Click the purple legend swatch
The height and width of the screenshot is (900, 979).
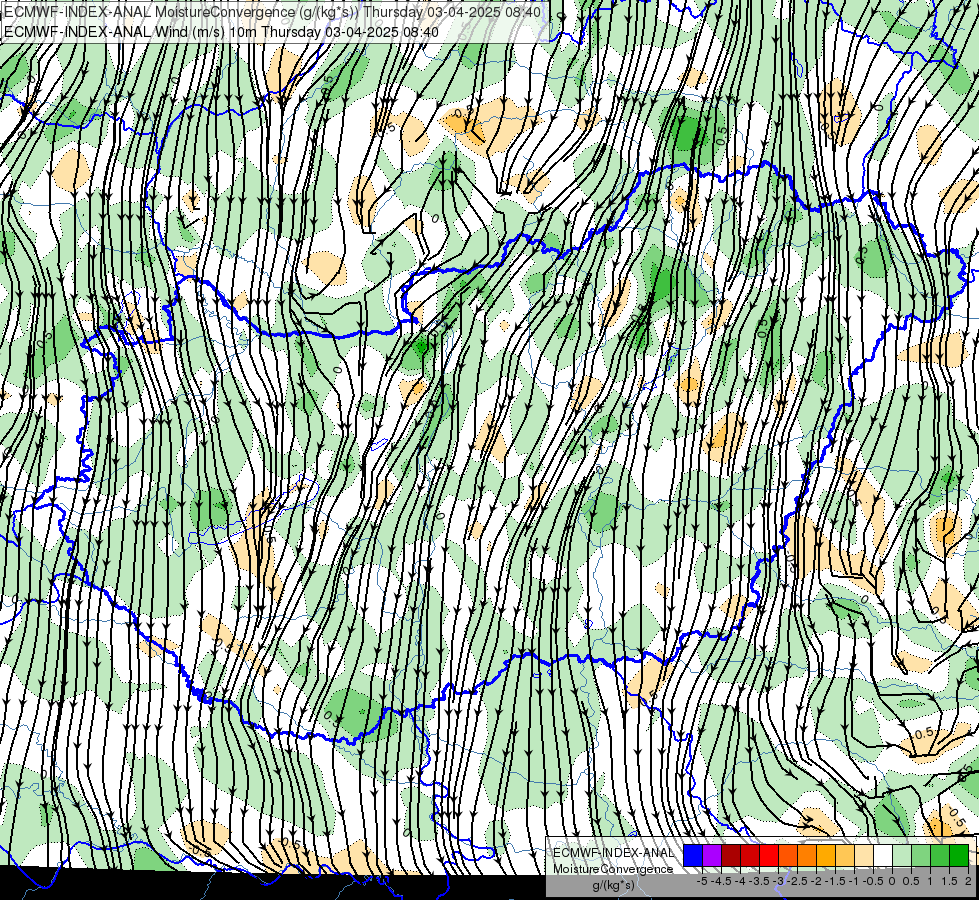(x=712, y=856)
